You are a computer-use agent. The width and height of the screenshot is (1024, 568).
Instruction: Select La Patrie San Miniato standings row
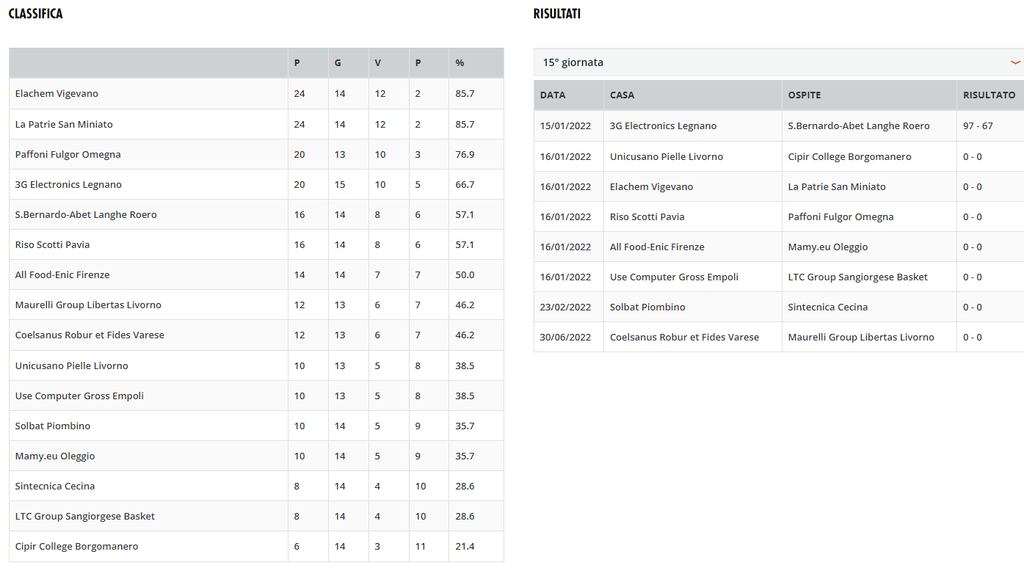coord(64,125)
